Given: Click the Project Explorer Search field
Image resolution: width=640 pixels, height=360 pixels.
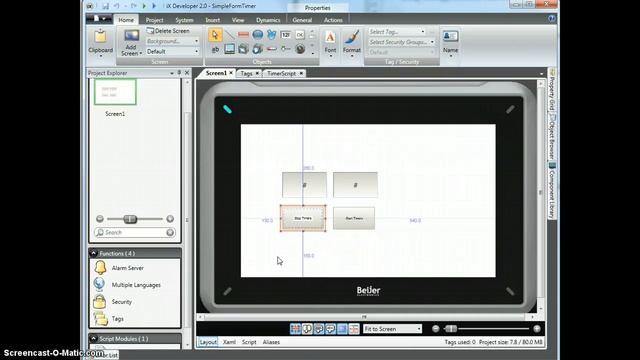Looking at the screenshot, I should click(x=135, y=232).
